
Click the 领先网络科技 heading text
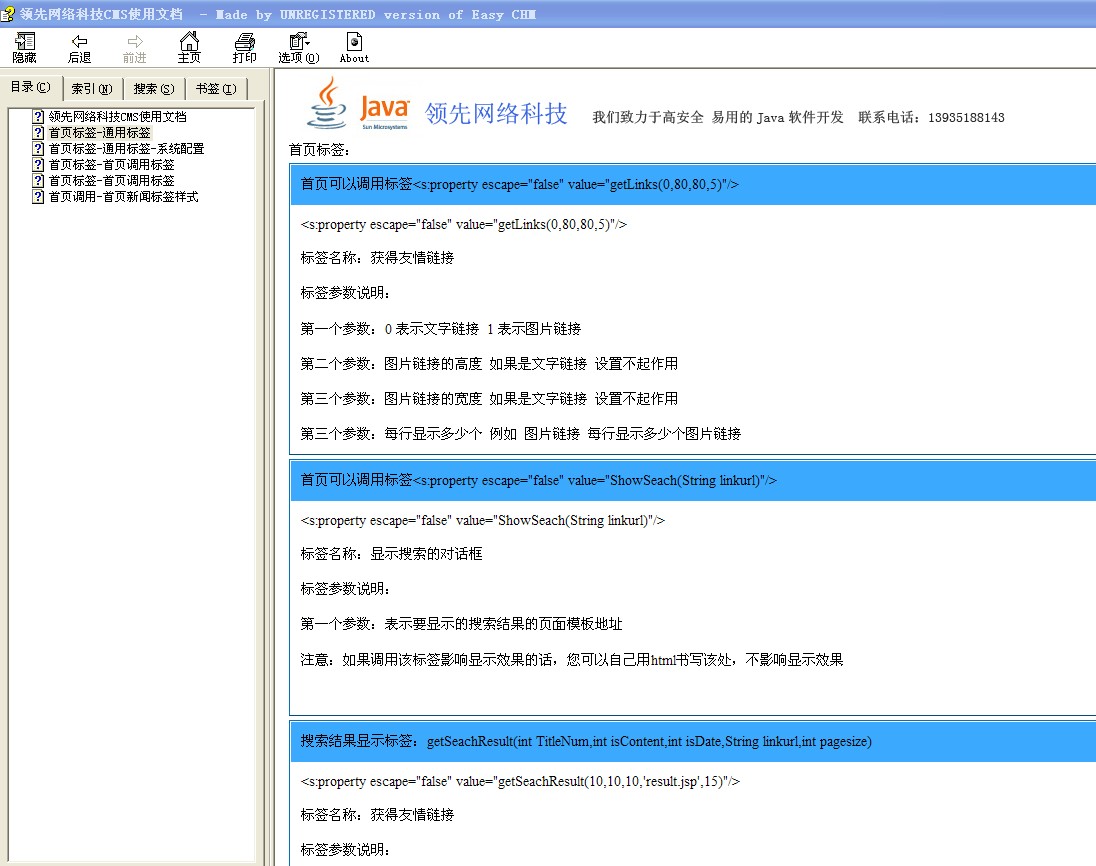pos(496,113)
